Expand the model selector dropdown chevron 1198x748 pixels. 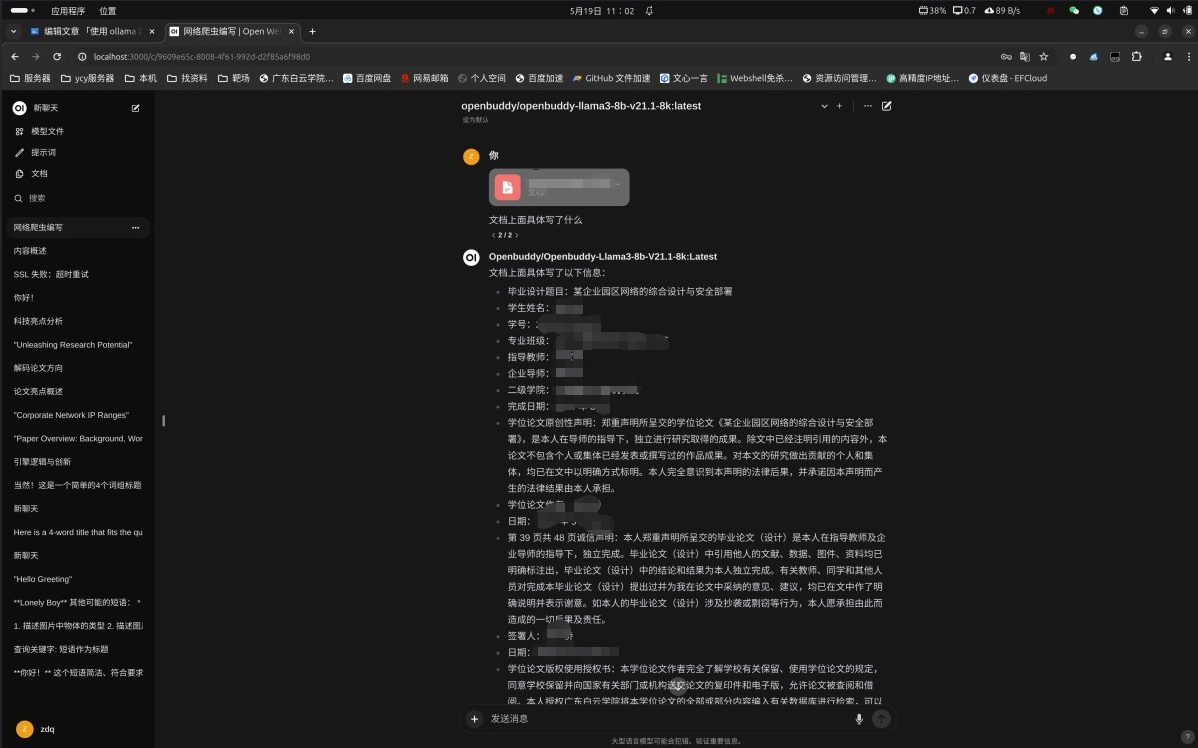823,106
